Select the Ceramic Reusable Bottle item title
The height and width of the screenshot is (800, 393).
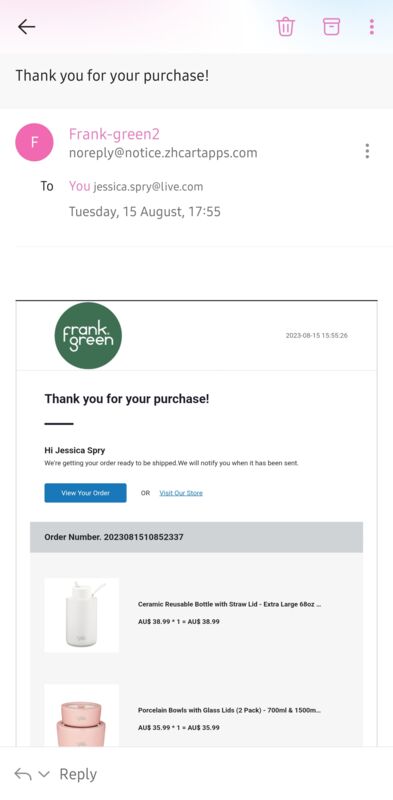[230, 604]
